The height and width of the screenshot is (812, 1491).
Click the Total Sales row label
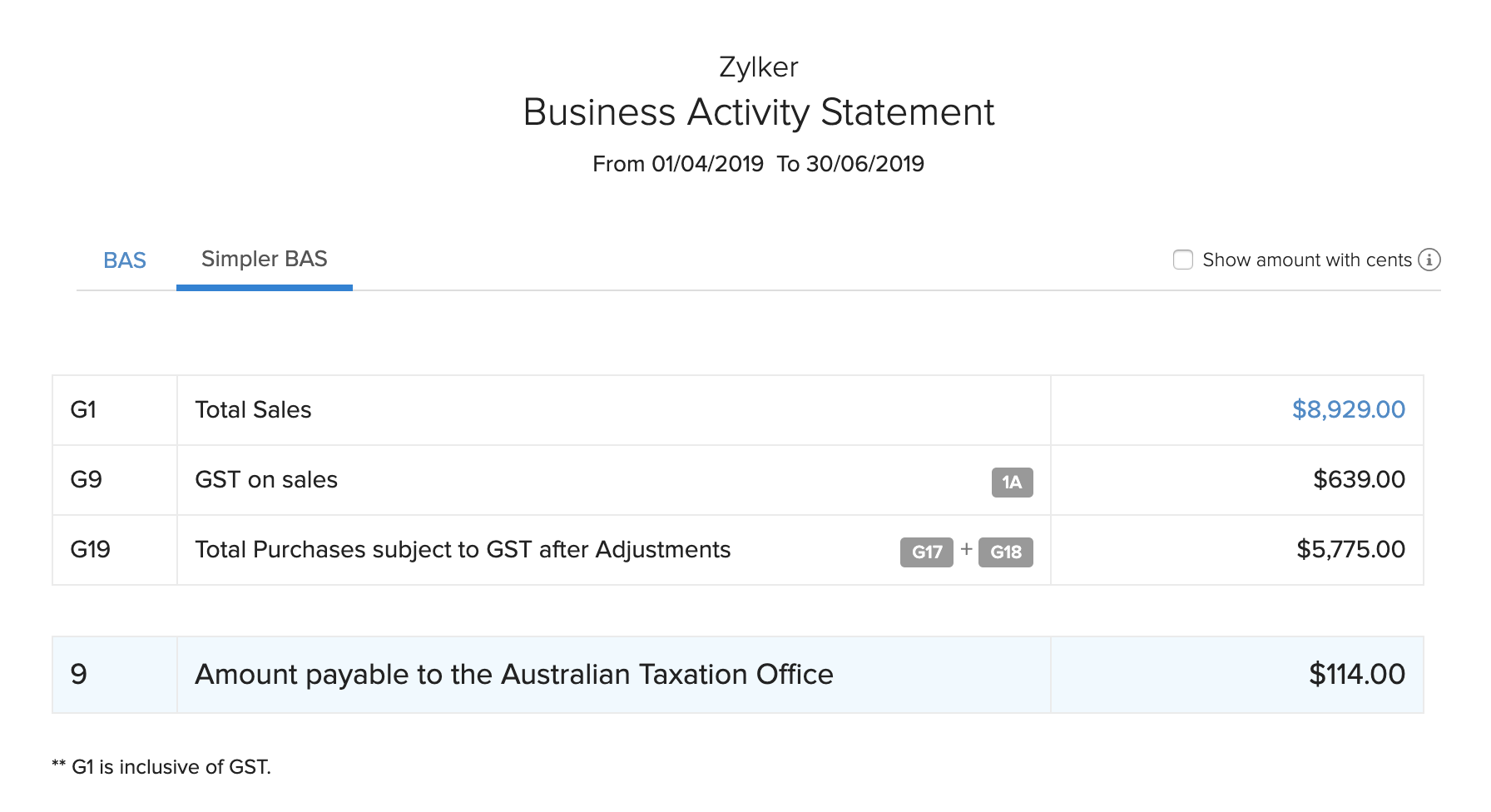253,410
